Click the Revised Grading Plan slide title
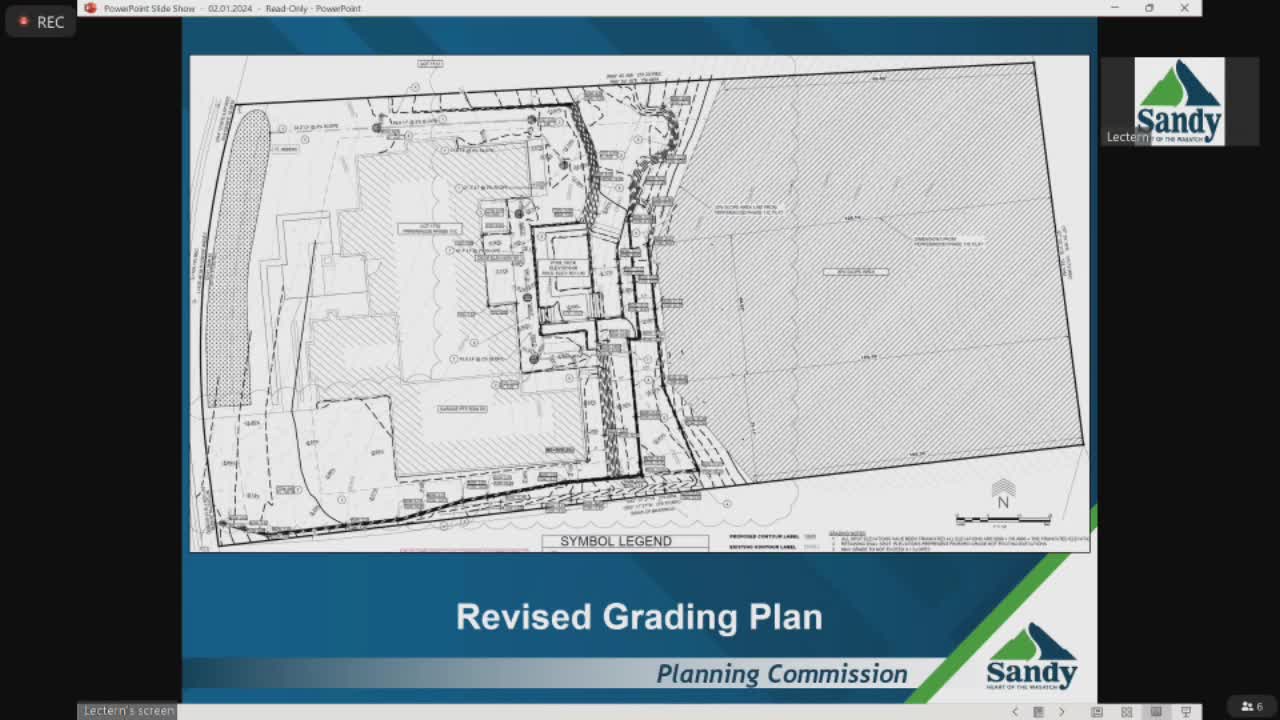Viewport: 1280px width, 720px height. coord(639,617)
